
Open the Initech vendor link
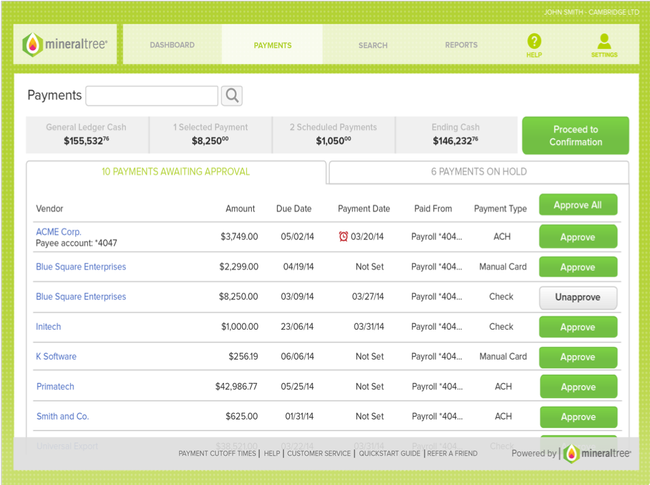point(48,327)
